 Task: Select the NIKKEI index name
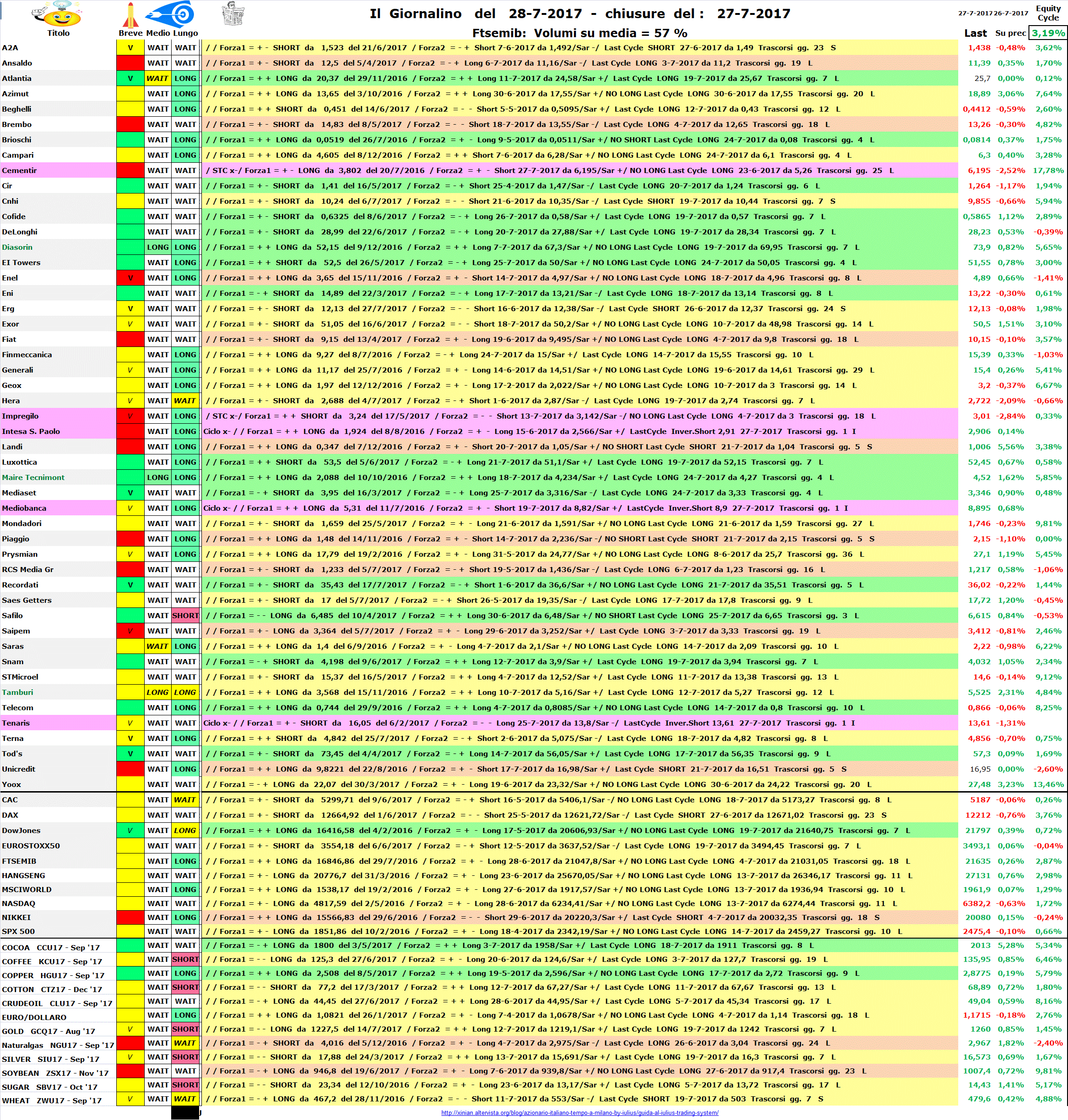16,917
